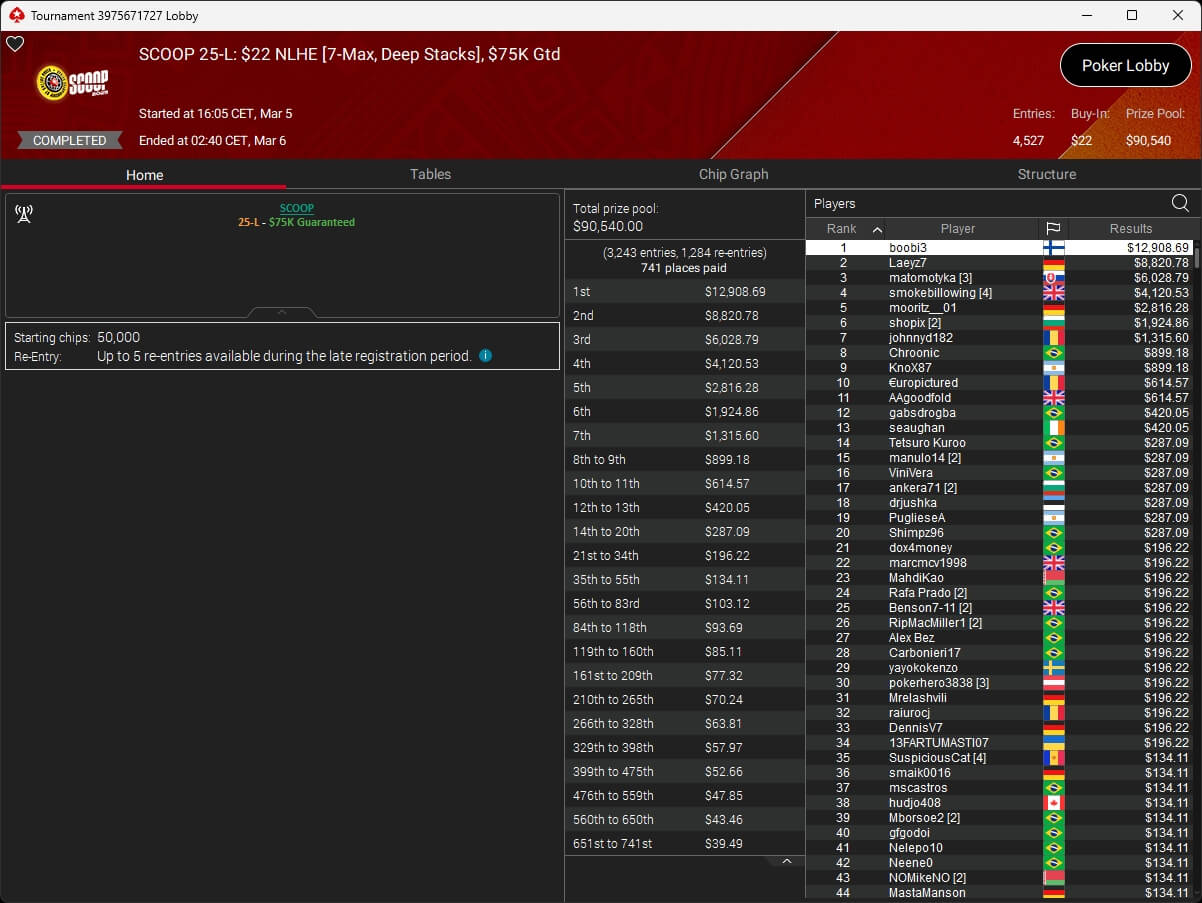Sort by the Results column header
1202x903 pixels.
point(1130,228)
